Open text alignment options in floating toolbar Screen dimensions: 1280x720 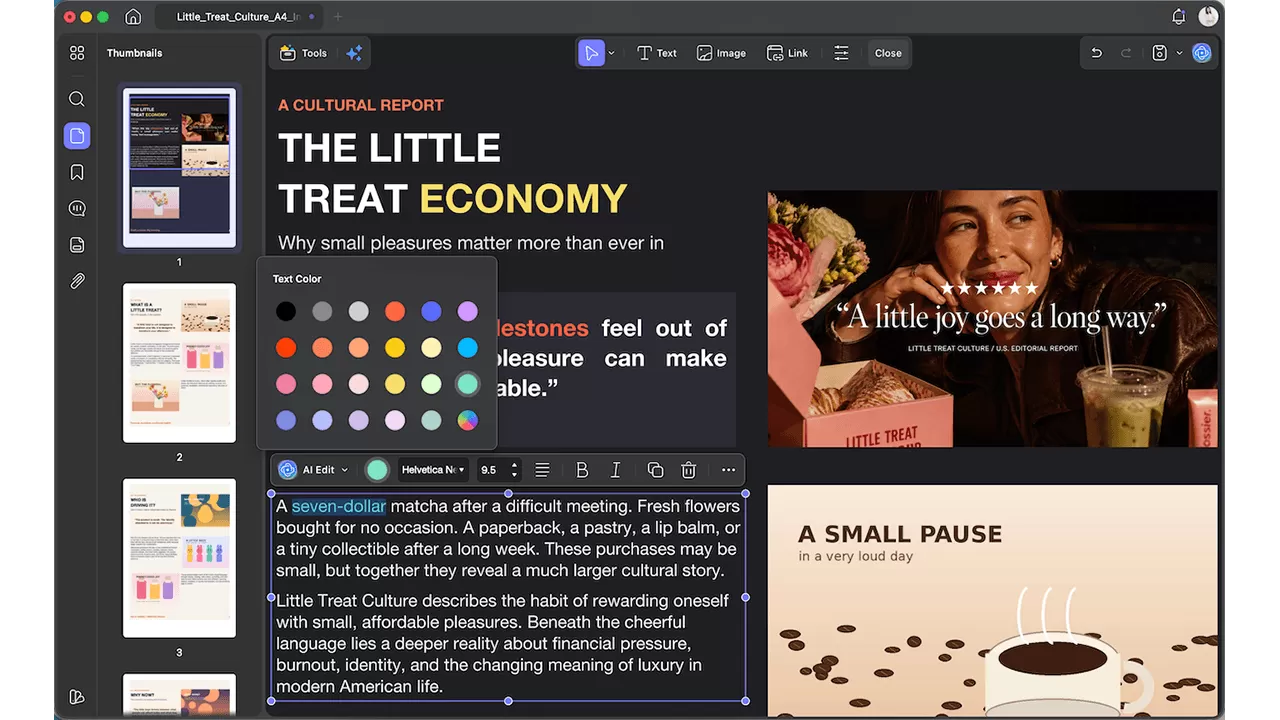[542, 470]
